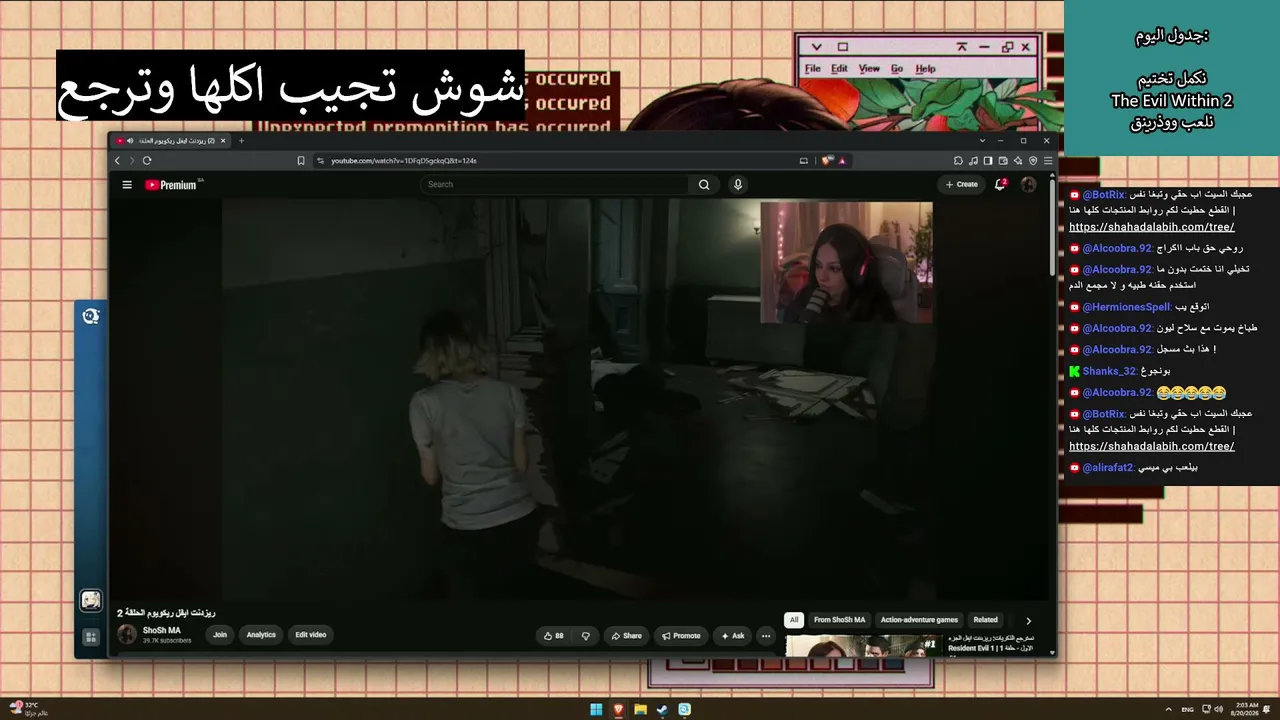Screen dimensions: 1280x720
Task: Open the ShoSh MA channel avatar
Action: 127,634
